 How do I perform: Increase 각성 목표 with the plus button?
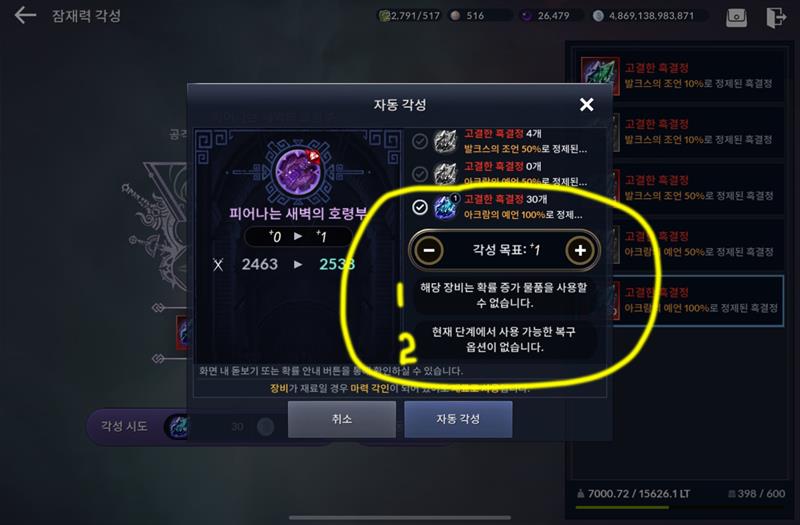click(580, 251)
